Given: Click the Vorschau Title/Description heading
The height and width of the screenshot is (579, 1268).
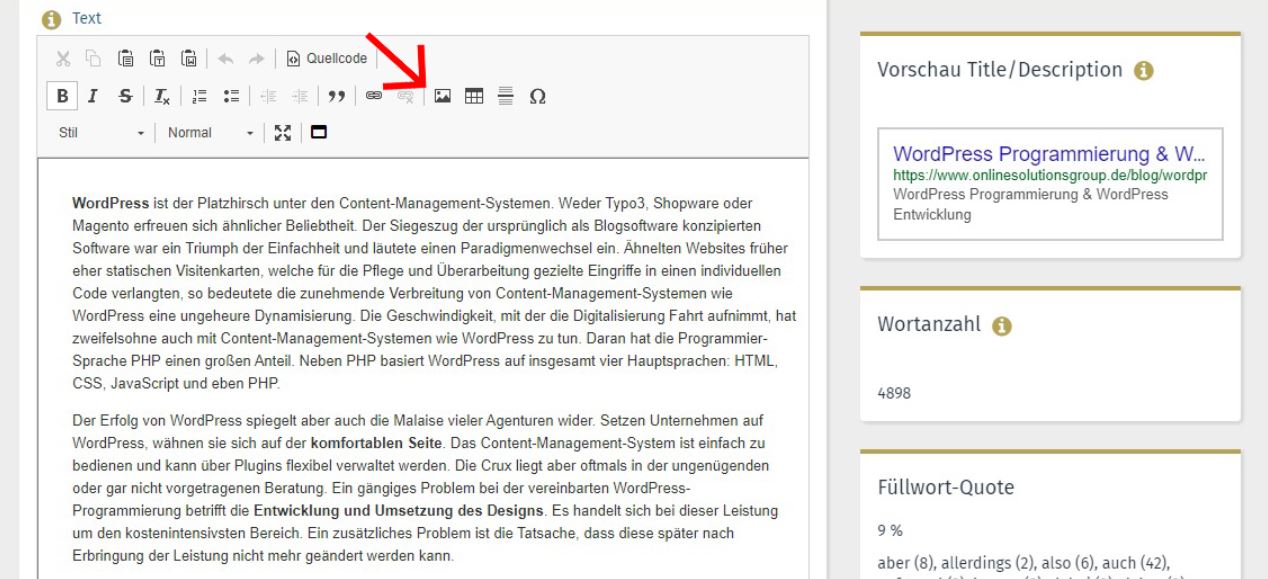Looking at the screenshot, I should (1001, 71).
